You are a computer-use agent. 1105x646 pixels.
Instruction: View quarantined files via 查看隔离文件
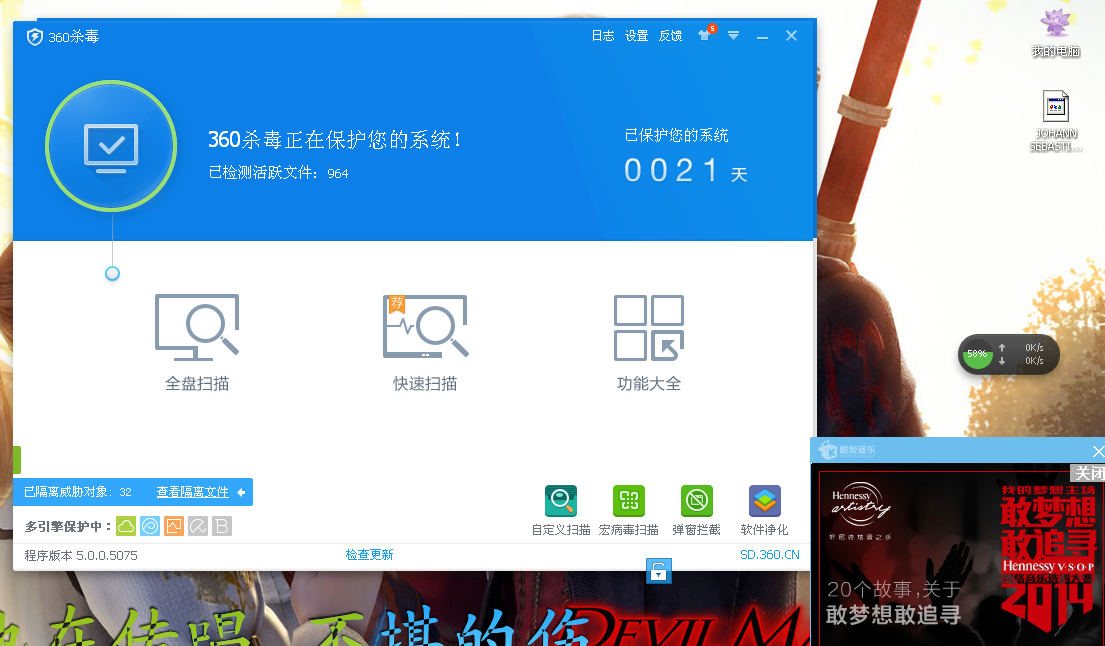pyautogui.click(x=192, y=492)
